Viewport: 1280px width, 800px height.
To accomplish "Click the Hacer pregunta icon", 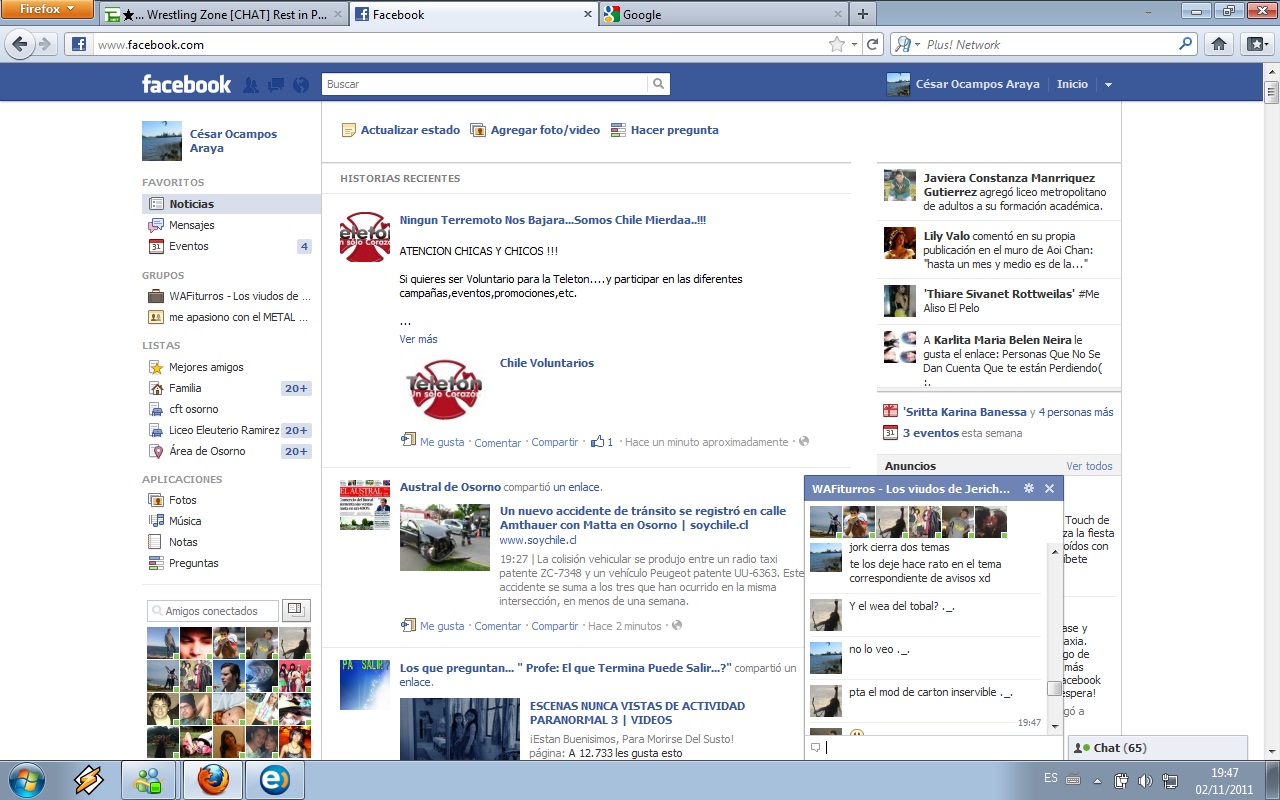I will 618,130.
